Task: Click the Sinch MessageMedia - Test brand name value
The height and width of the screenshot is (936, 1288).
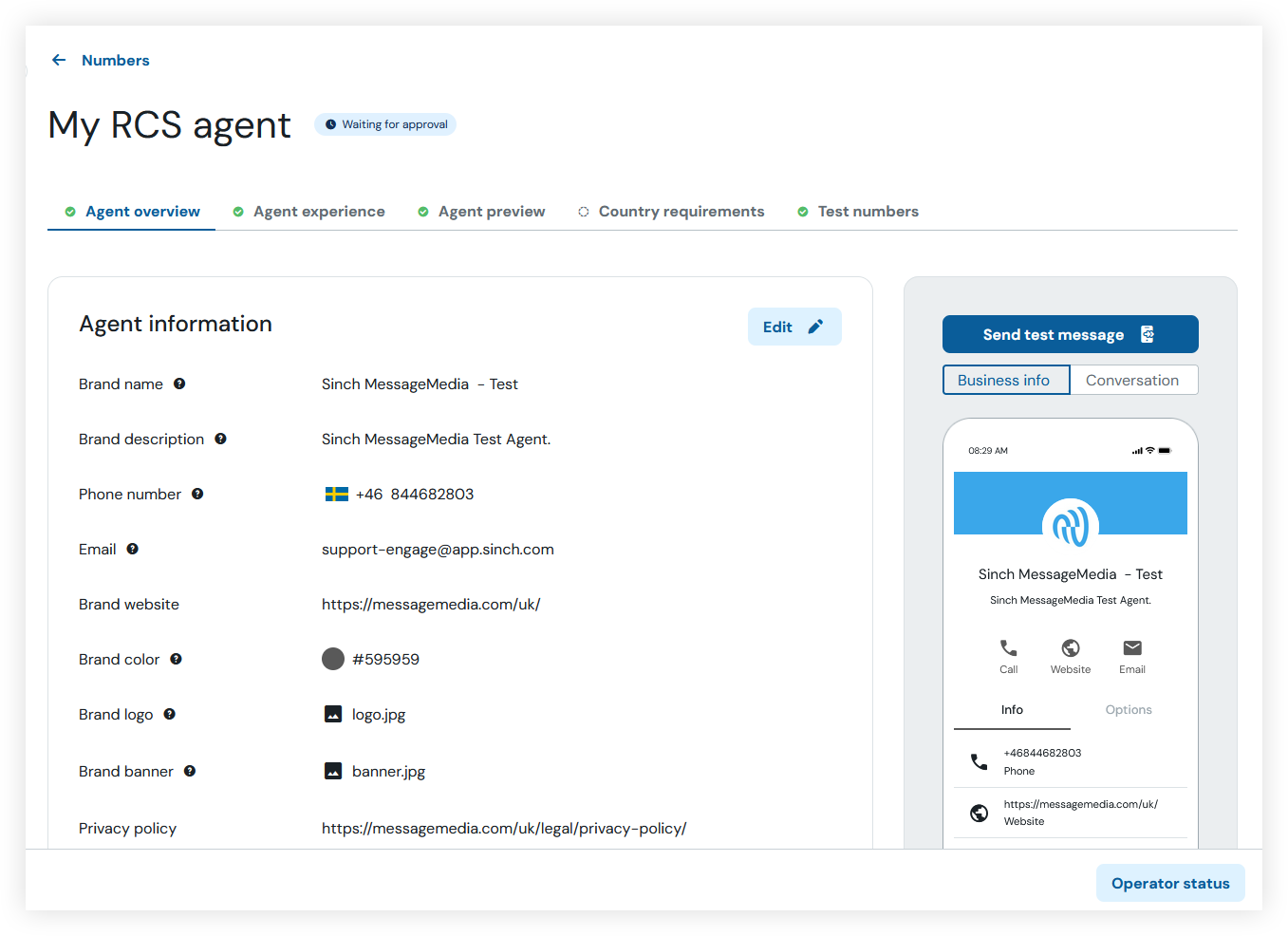Action: (420, 384)
